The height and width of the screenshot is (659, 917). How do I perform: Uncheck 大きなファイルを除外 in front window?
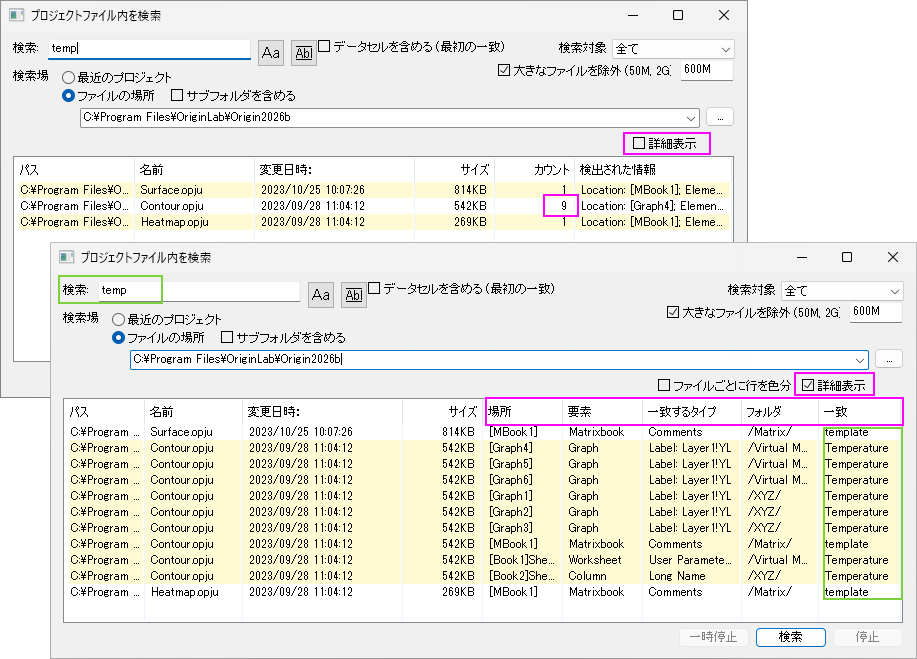(x=673, y=312)
